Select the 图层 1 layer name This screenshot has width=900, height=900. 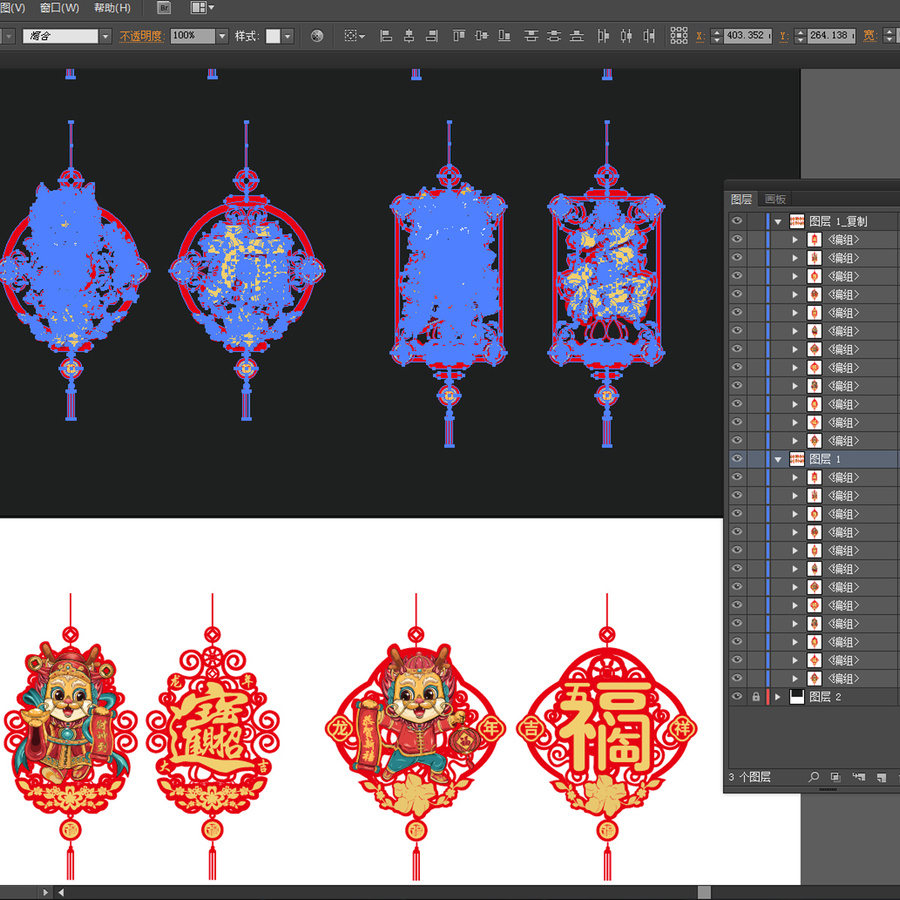825,459
